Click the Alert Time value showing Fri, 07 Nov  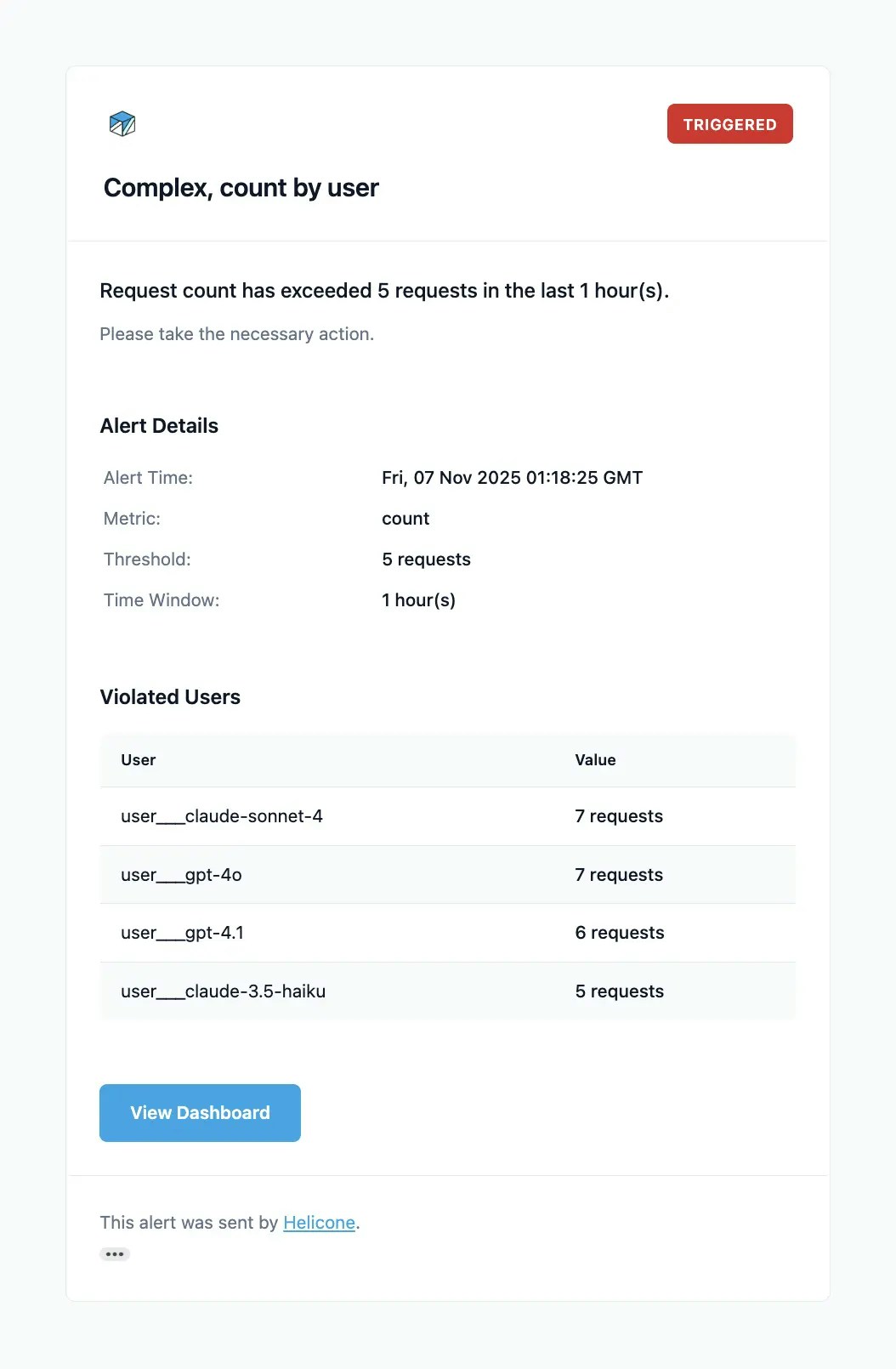[x=512, y=477]
